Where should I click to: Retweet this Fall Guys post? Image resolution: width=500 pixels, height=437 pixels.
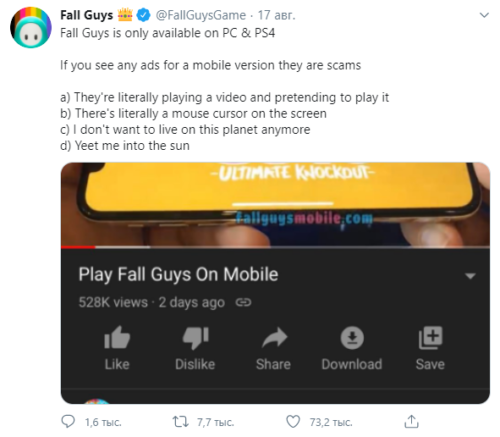pos(180,422)
